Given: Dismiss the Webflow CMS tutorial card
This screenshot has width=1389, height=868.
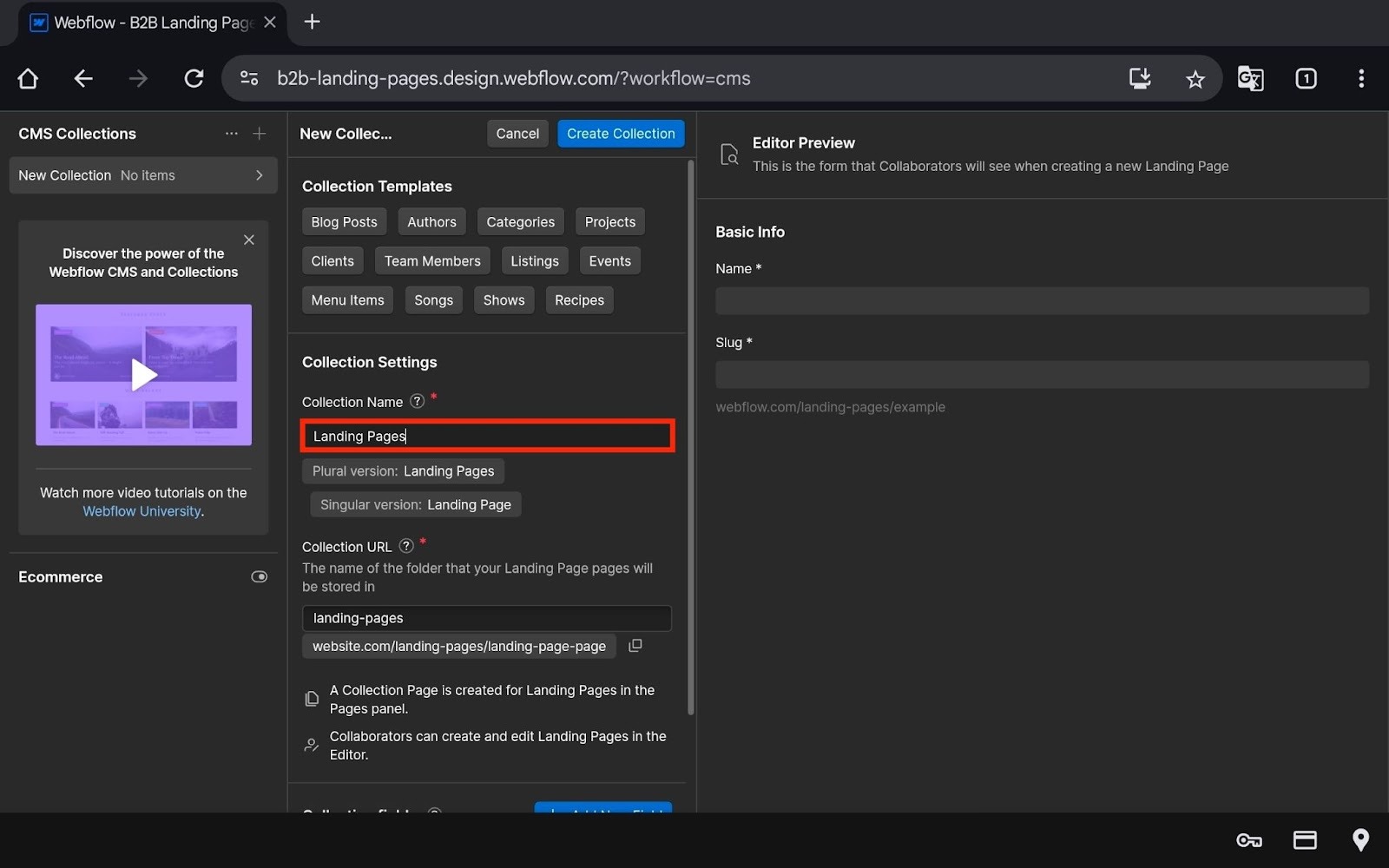Looking at the screenshot, I should click(x=249, y=240).
